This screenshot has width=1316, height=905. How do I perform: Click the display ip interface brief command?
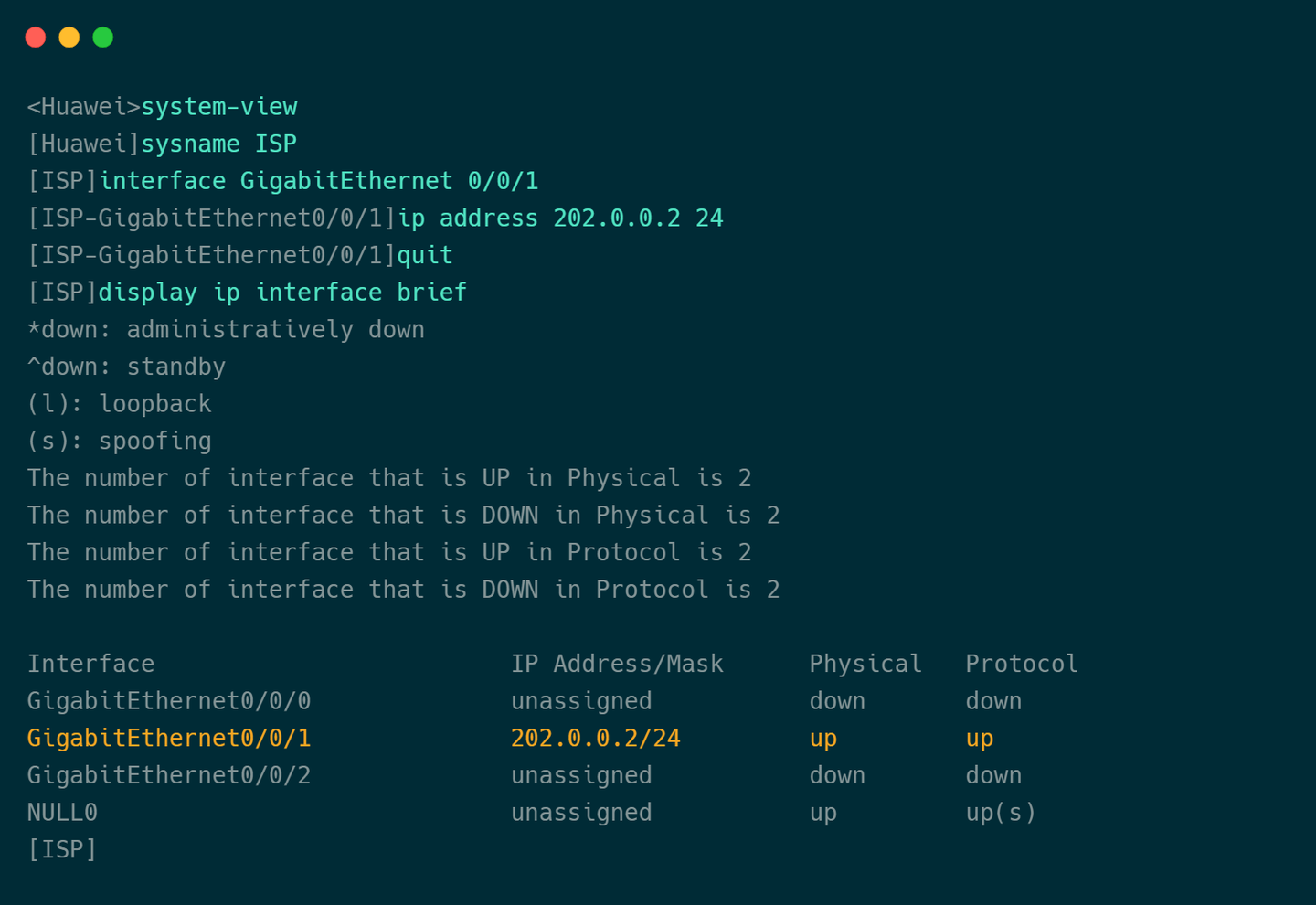(x=282, y=293)
